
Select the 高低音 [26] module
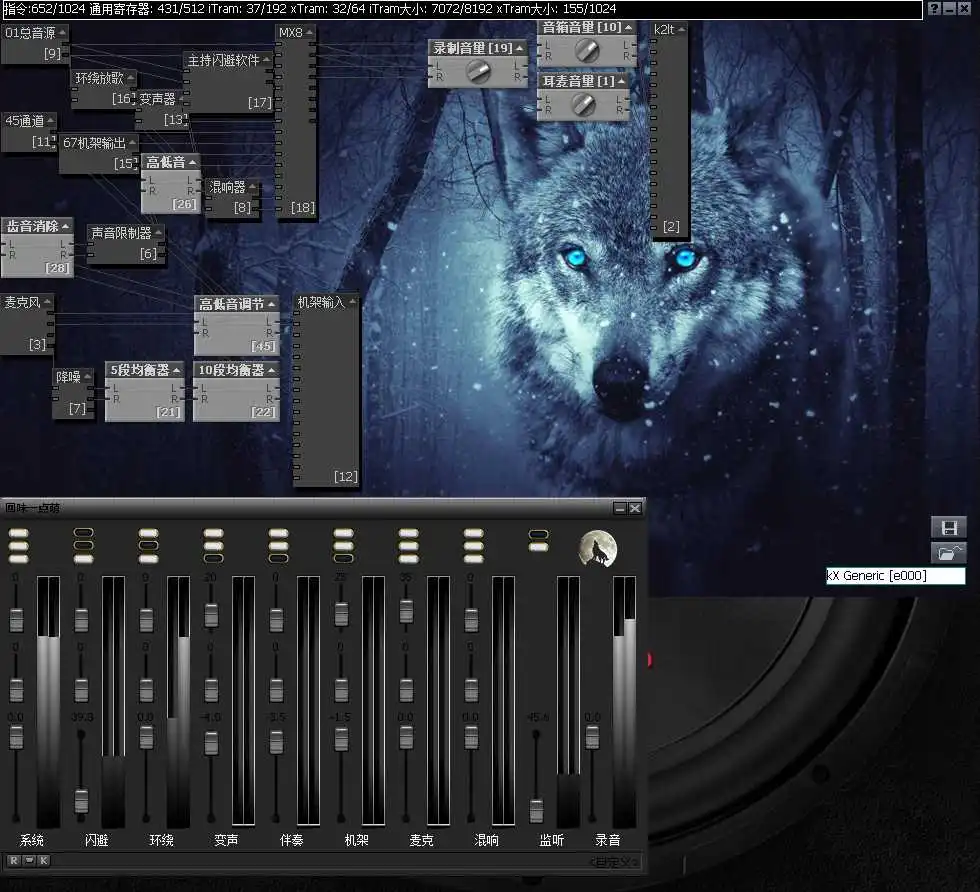click(171, 184)
